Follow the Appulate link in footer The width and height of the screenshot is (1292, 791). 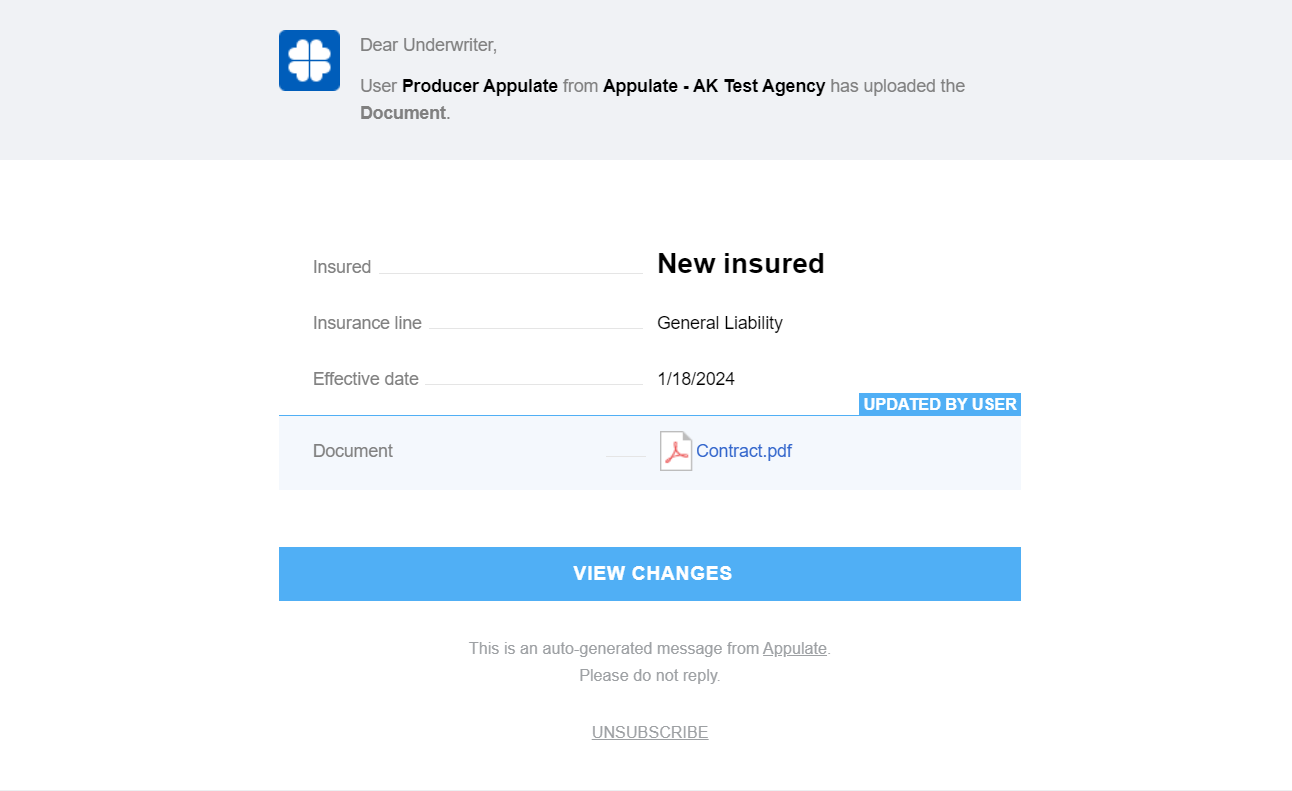click(x=794, y=648)
